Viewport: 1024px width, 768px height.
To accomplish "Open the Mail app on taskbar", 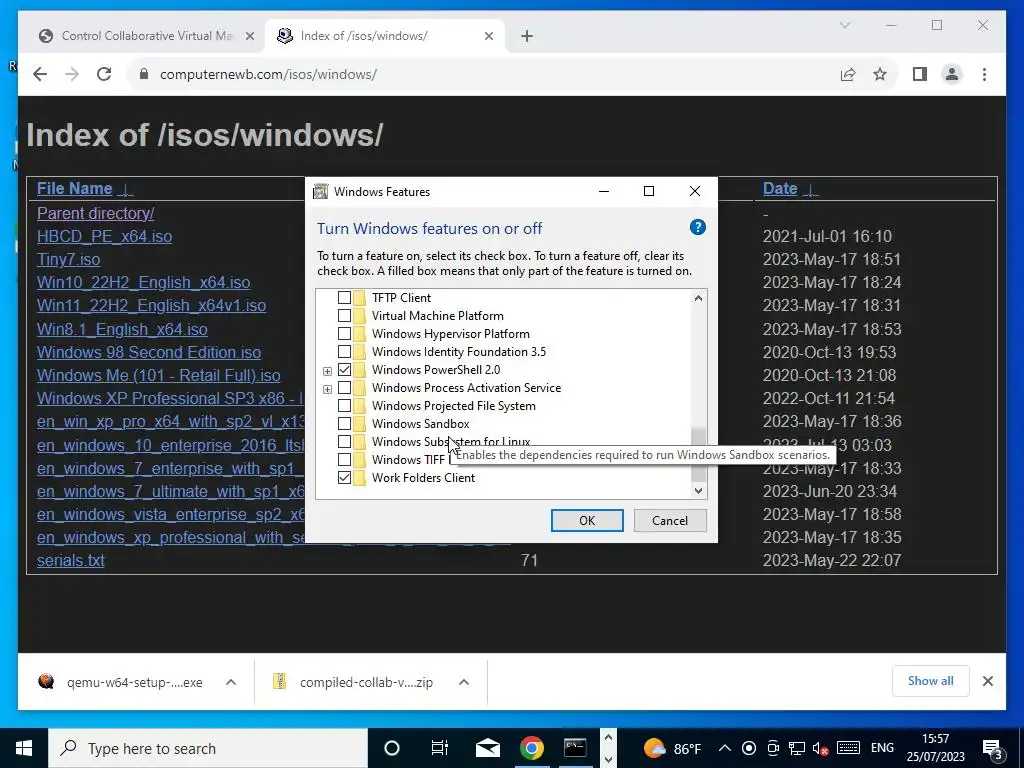I will 488,748.
